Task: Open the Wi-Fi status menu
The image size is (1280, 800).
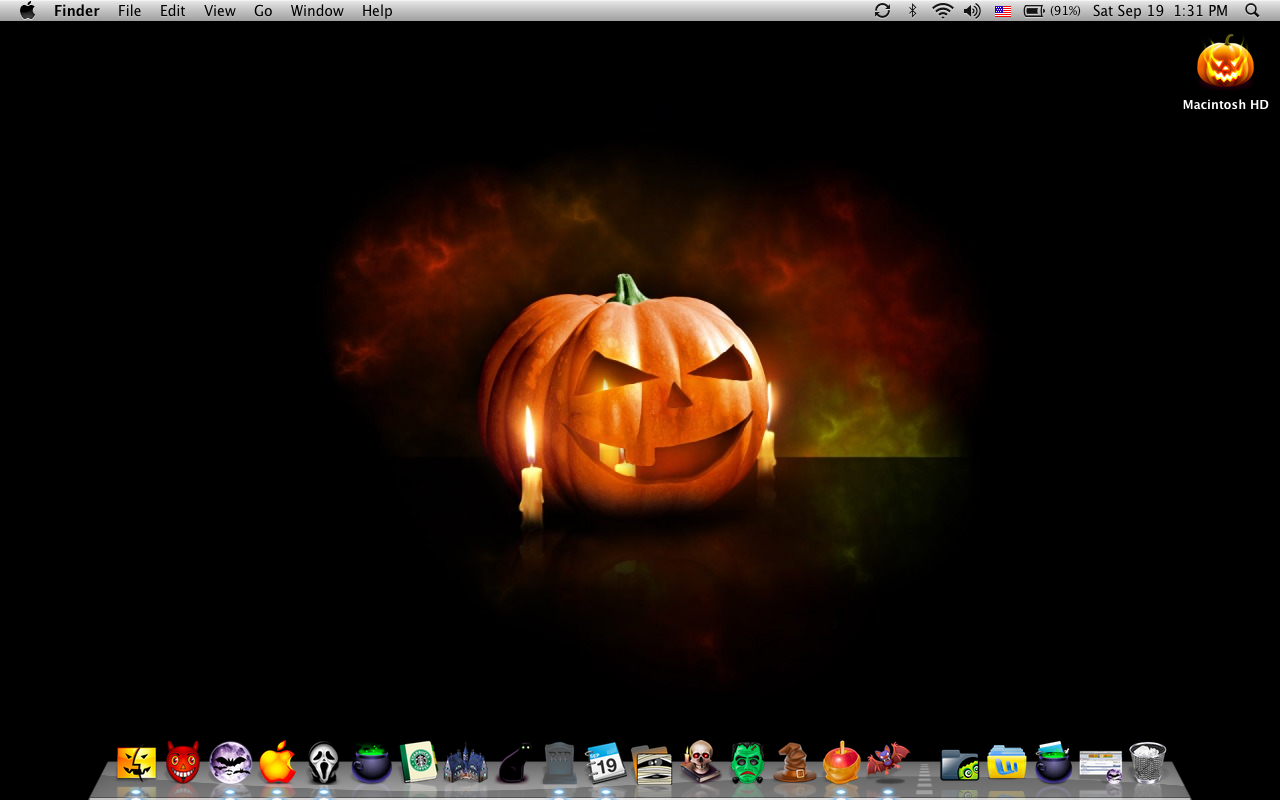Action: [x=942, y=10]
